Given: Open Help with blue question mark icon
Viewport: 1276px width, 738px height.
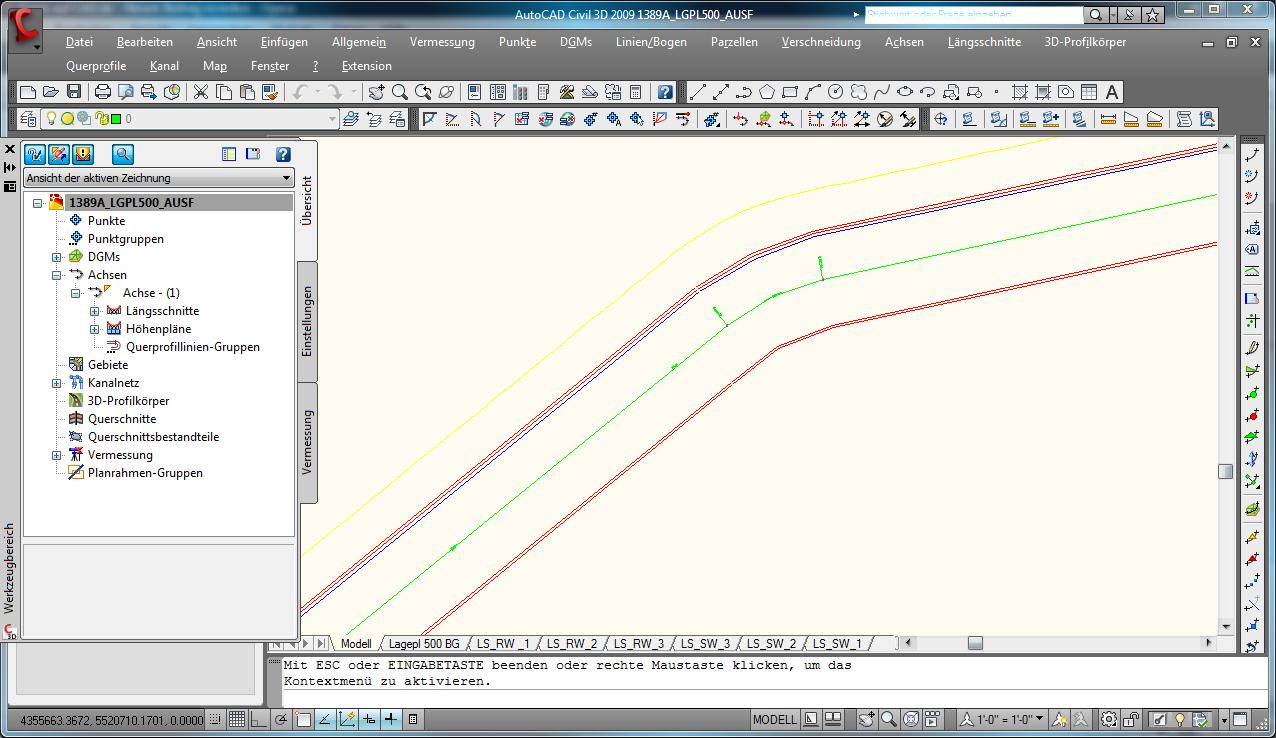Looking at the screenshot, I should pyautogui.click(x=666, y=92).
